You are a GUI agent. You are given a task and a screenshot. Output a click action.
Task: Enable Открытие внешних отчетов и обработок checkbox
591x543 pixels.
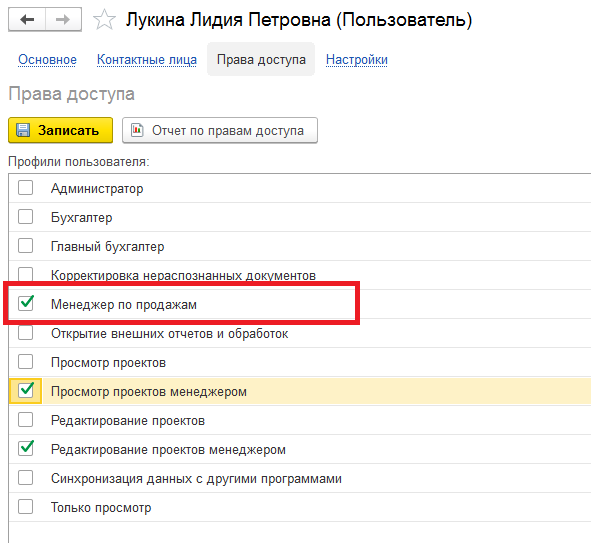26,333
